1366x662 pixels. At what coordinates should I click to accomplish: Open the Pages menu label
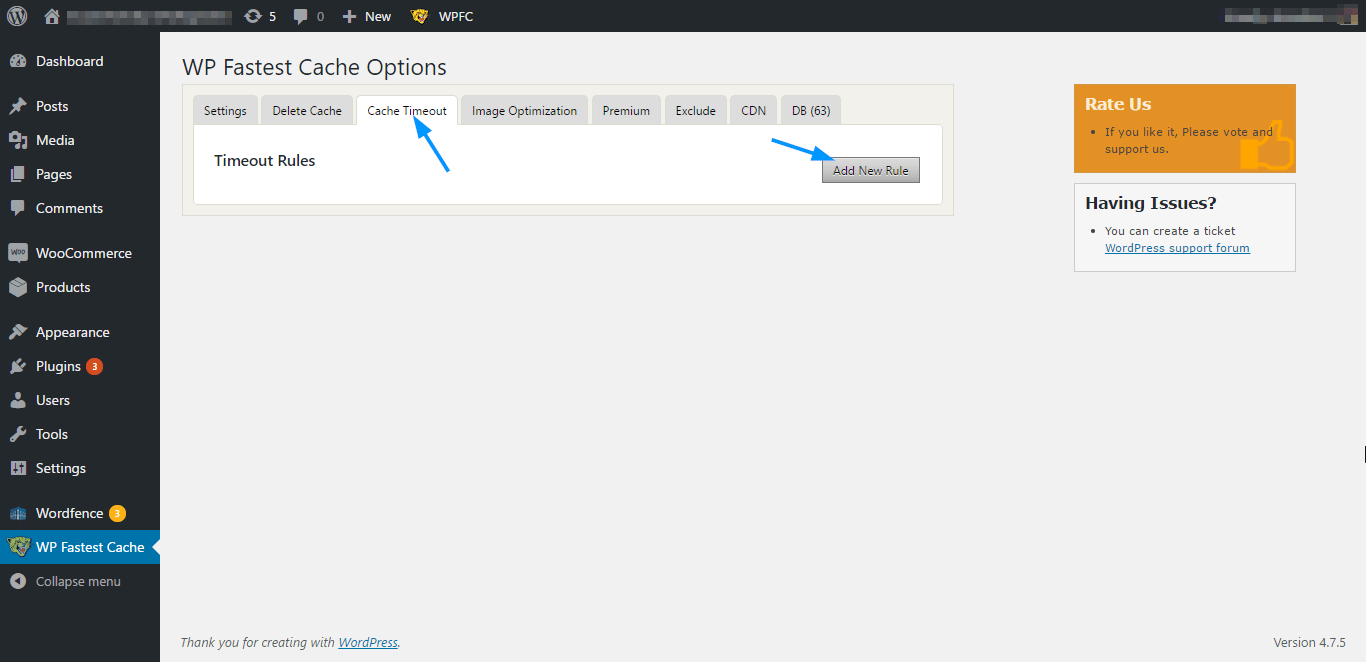(54, 174)
